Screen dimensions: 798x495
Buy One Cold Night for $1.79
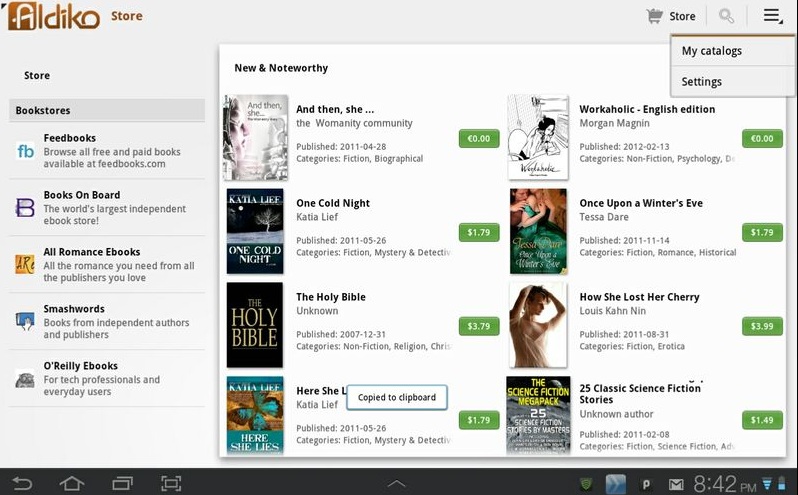point(479,232)
